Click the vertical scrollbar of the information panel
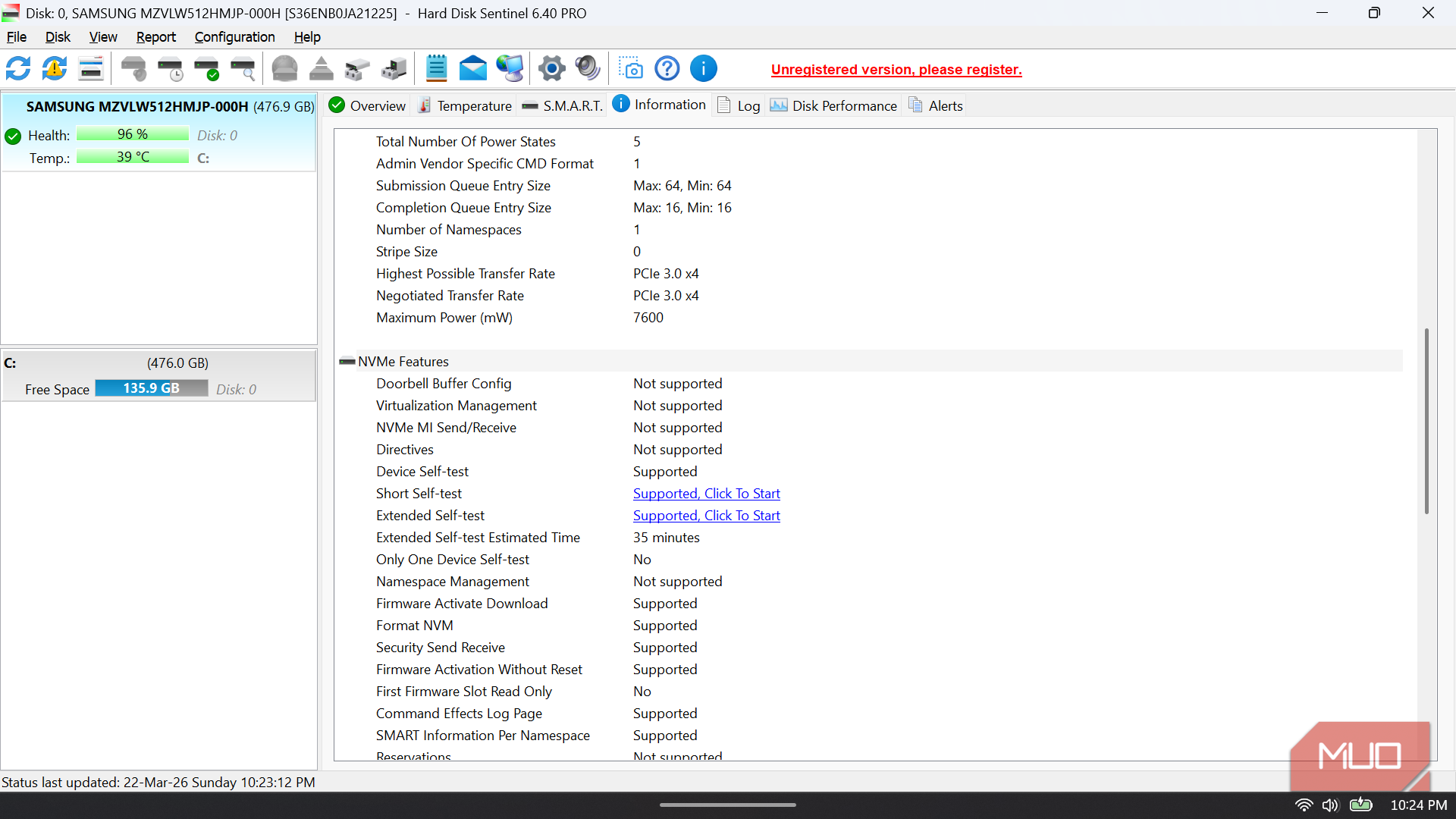1456x819 pixels. [1426, 421]
